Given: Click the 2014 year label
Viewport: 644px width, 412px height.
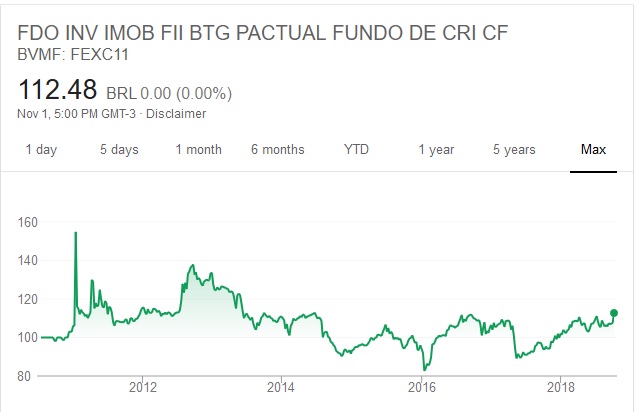Looking at the screenshot, I should 283,387.
